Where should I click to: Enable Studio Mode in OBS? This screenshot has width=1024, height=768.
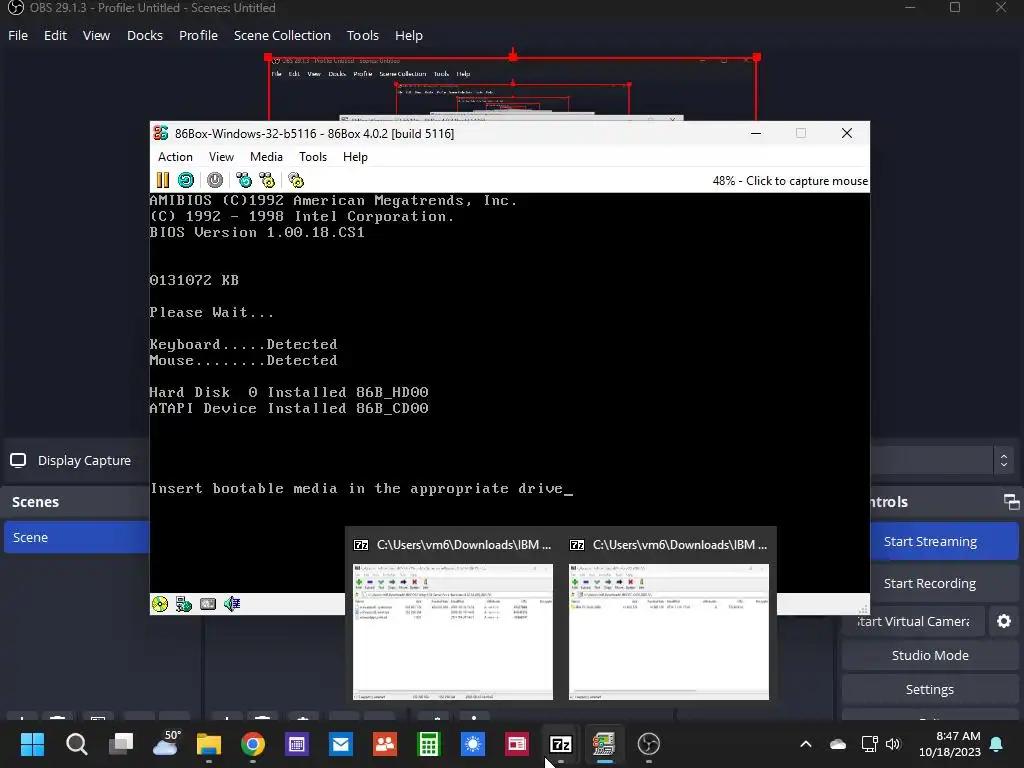[x=930, y=655]
